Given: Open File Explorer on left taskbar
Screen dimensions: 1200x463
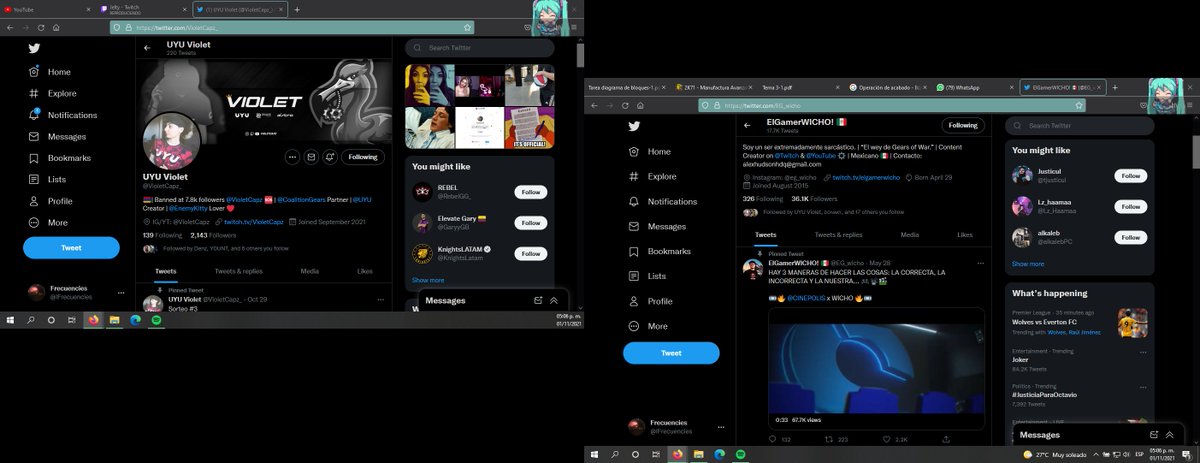Looking at the screenshot, I should (x=115, y=320).
